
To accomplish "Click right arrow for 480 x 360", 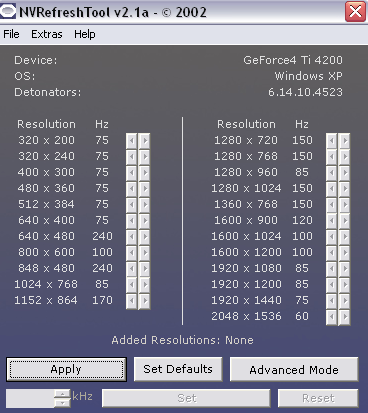I will pyautogui.click(x=144, y=189).
